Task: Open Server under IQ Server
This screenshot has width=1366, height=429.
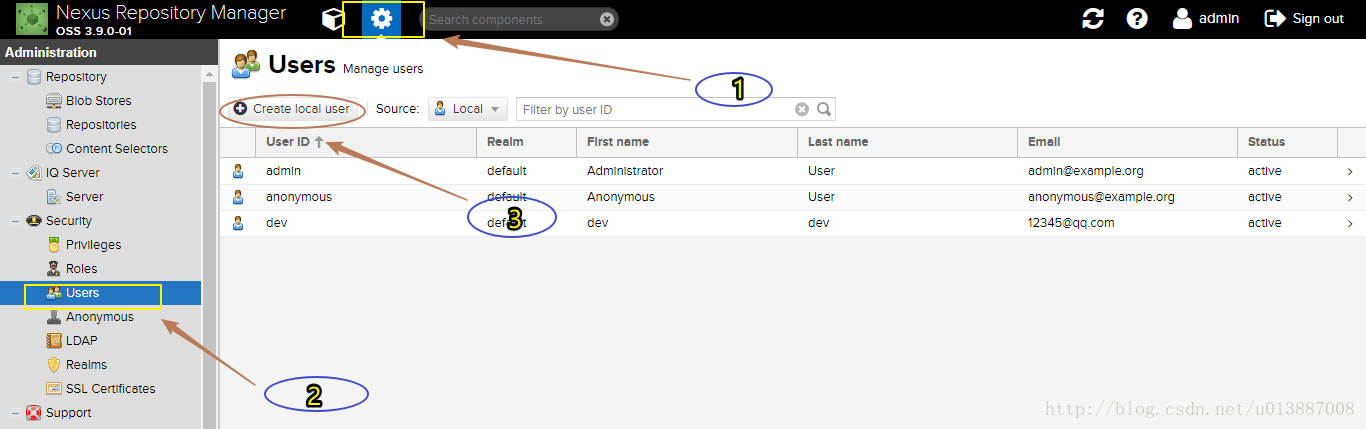Action: pyautogui.click(x=84, y=197)
